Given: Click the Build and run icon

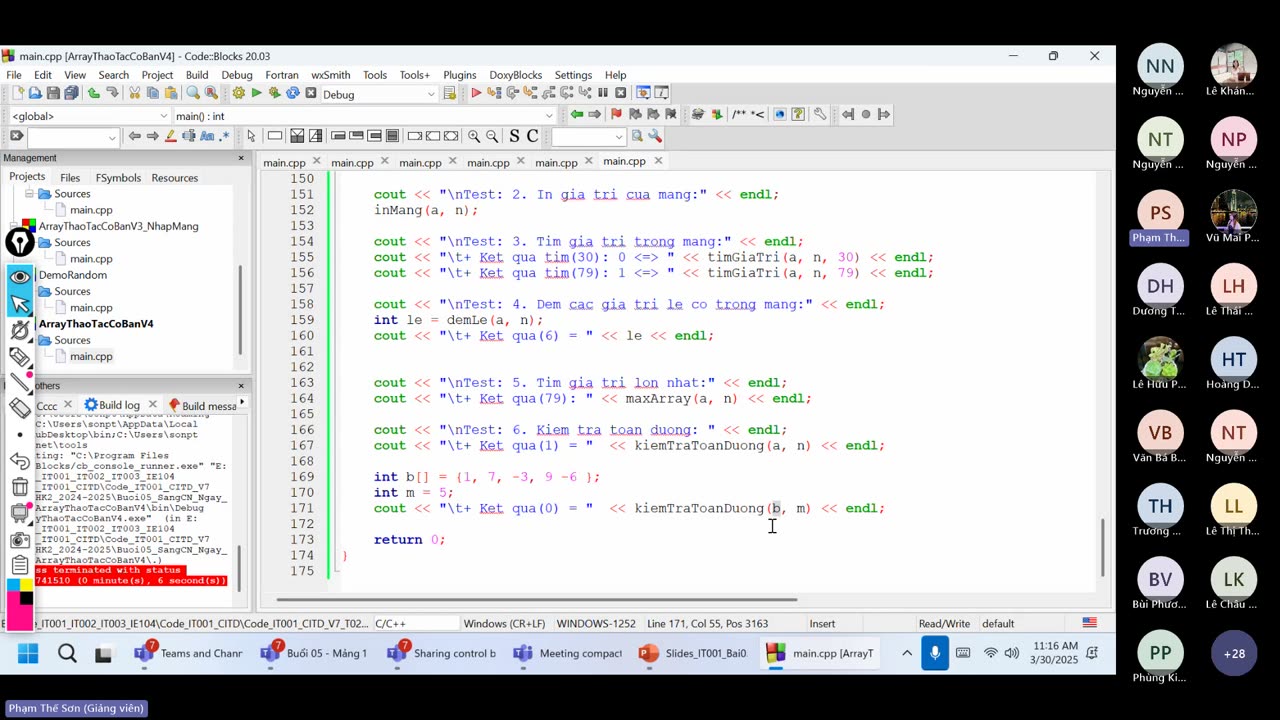Looking at the screenshot, I should (274, 93).
